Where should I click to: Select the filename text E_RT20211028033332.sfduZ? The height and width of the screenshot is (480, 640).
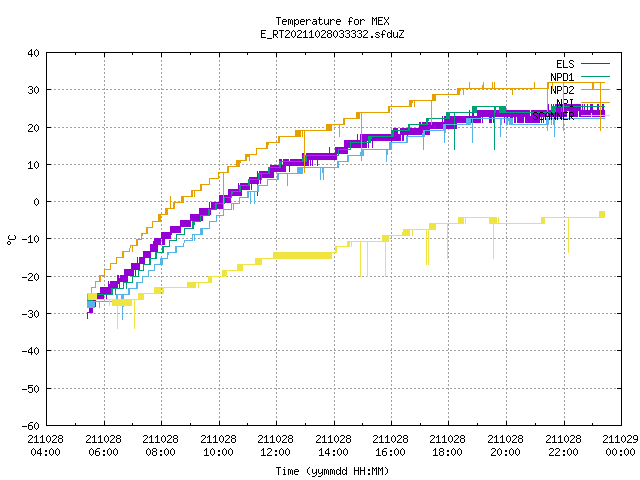coord(332,34)
